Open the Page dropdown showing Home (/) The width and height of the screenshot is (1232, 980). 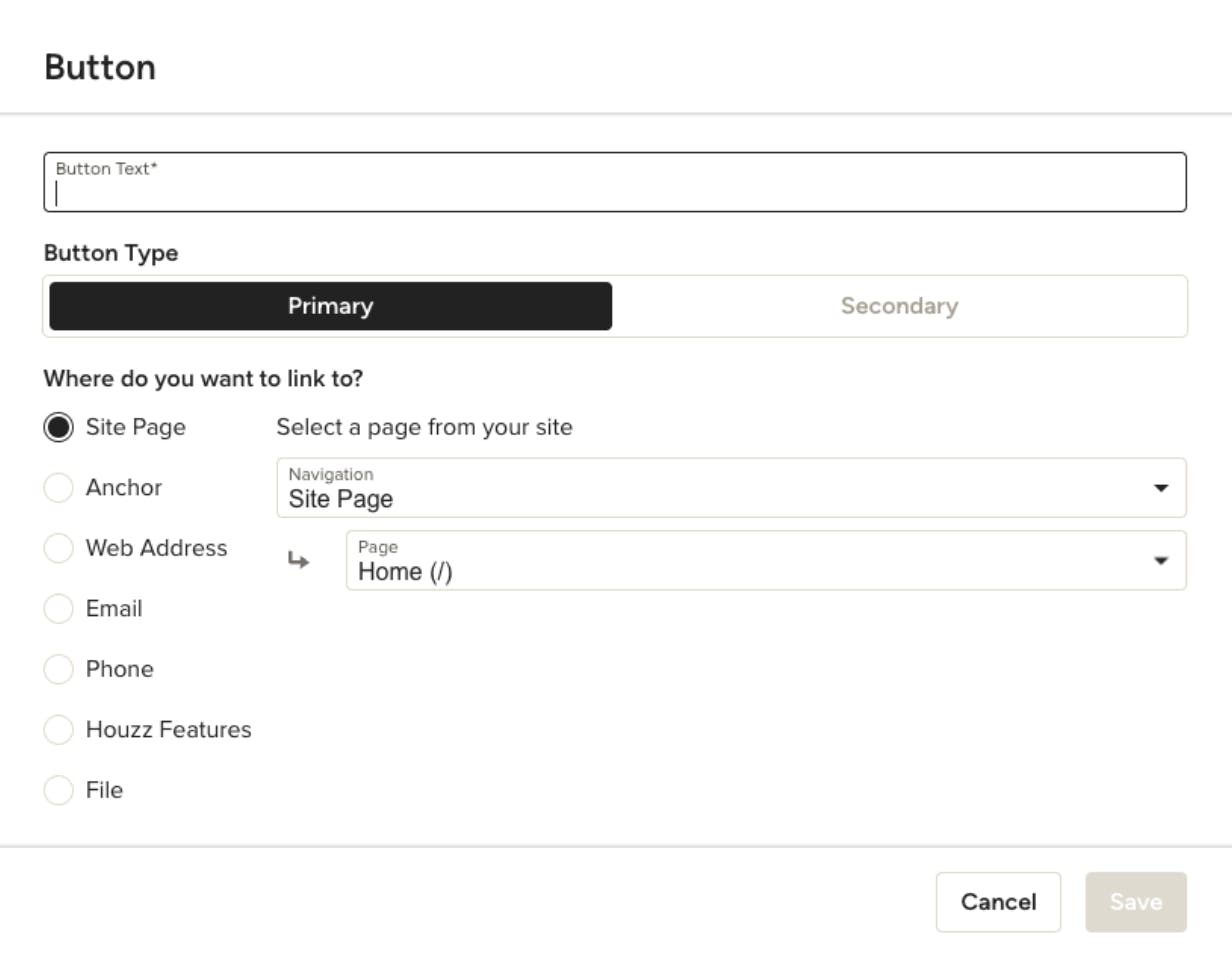tap(766, 560)
